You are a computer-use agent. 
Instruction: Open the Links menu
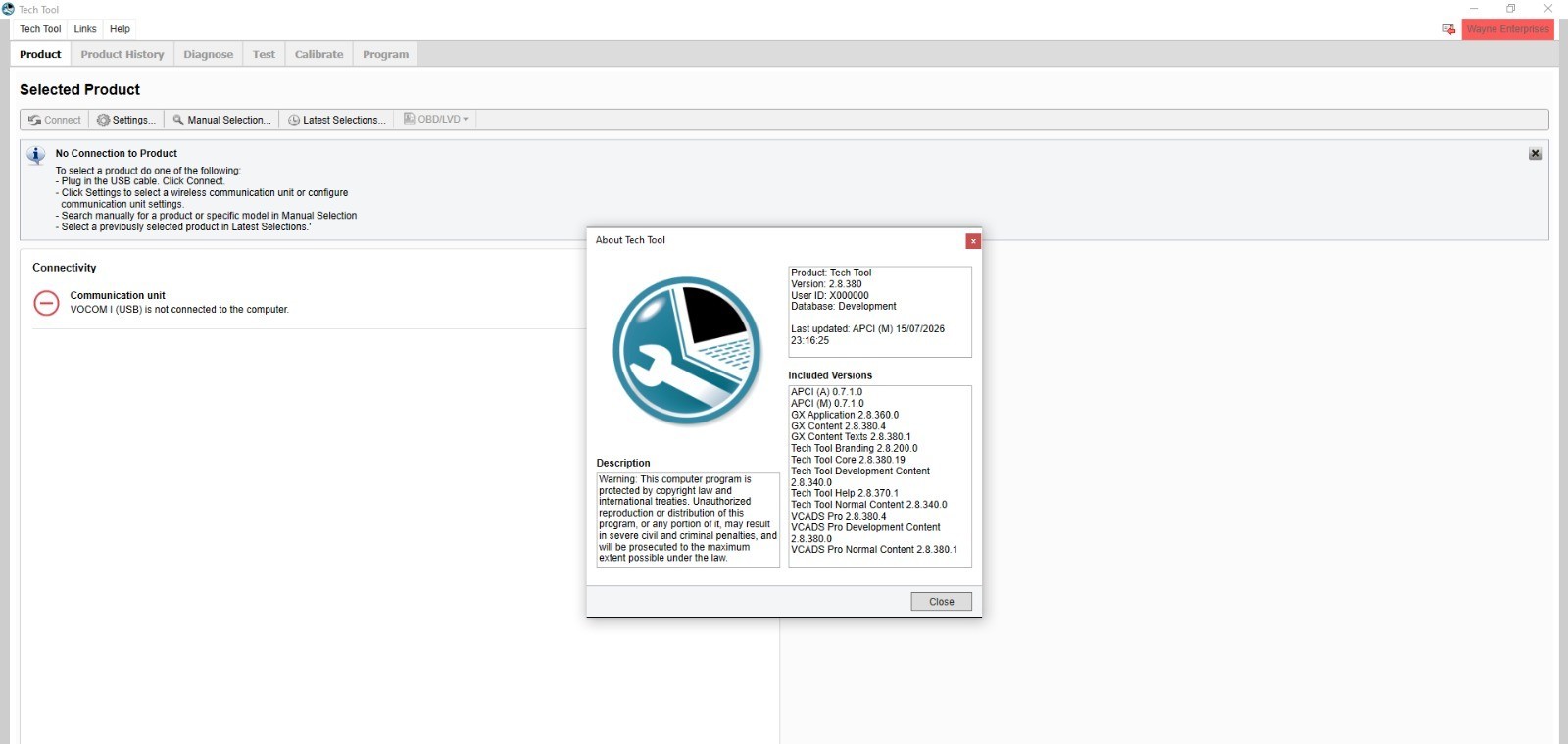tap(85, 29)
